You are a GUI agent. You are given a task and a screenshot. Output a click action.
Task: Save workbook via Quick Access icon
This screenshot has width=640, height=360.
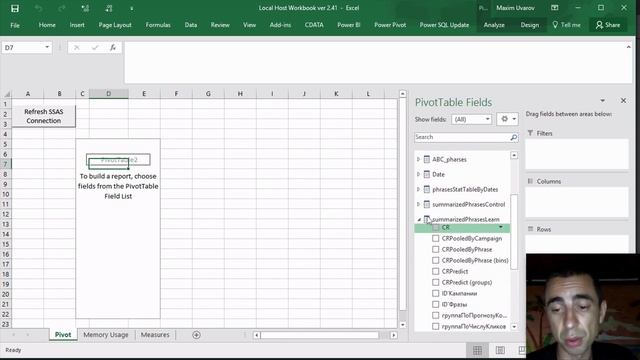pyautogui.click(x=15, y=8)
